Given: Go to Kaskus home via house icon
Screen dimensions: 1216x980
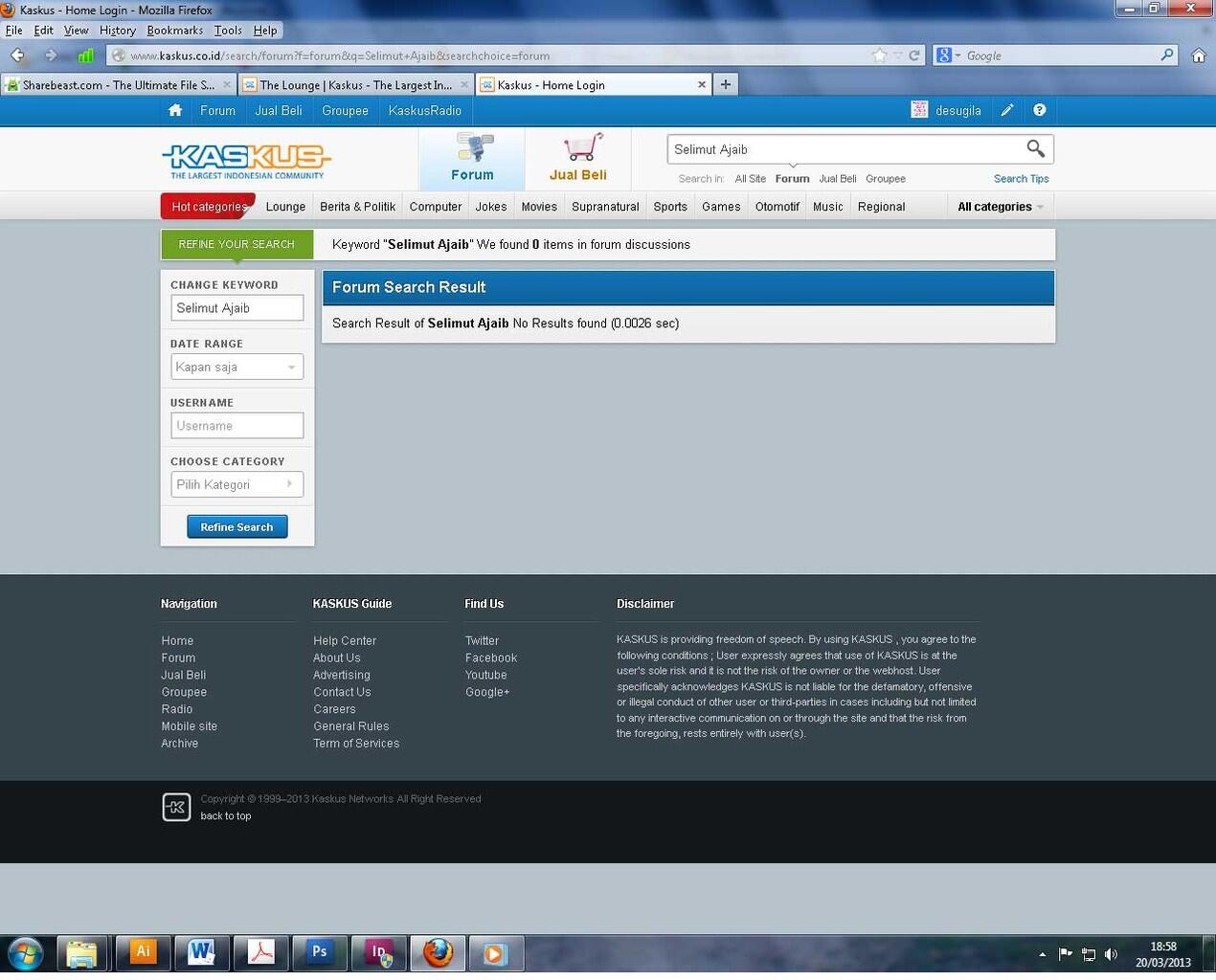Looking at the screenshot, I should point(175,110).
